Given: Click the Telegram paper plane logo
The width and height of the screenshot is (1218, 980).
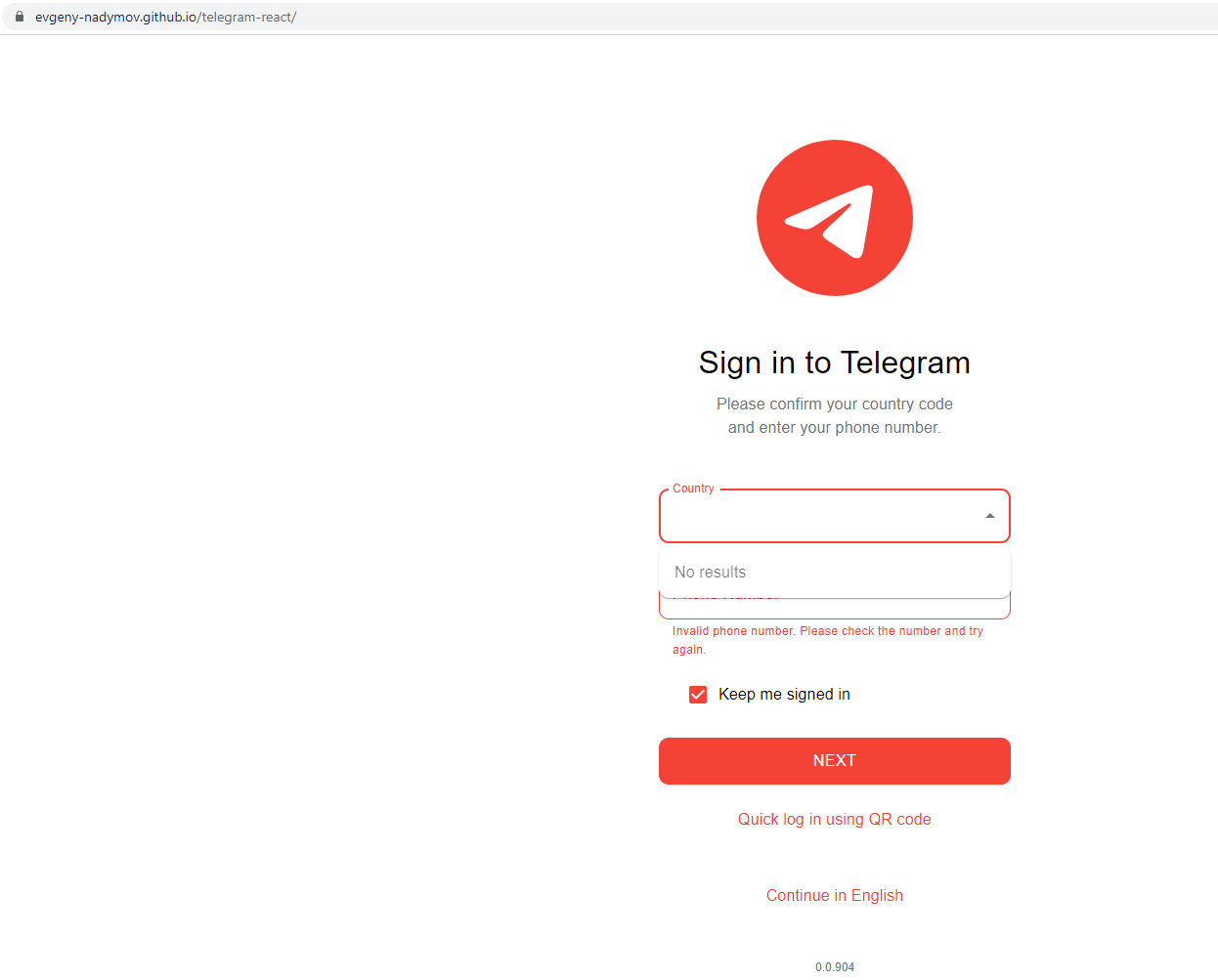Looking at the screenshot, I should point(834,218).
